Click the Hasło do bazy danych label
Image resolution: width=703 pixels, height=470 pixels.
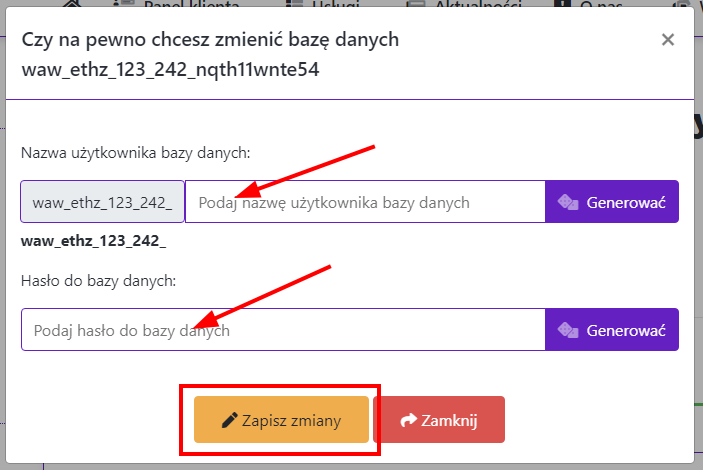point(99,281)
